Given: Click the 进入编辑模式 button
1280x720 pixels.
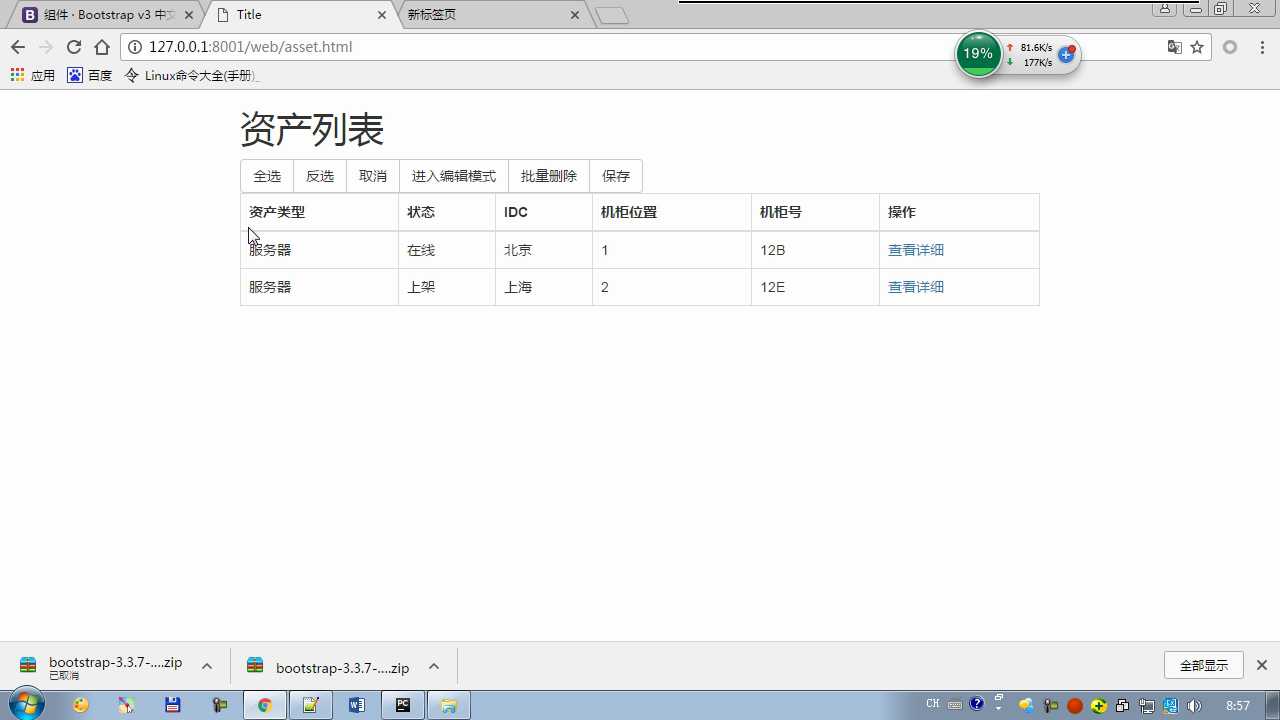Looking at the screenshot, I should (454, 176).
